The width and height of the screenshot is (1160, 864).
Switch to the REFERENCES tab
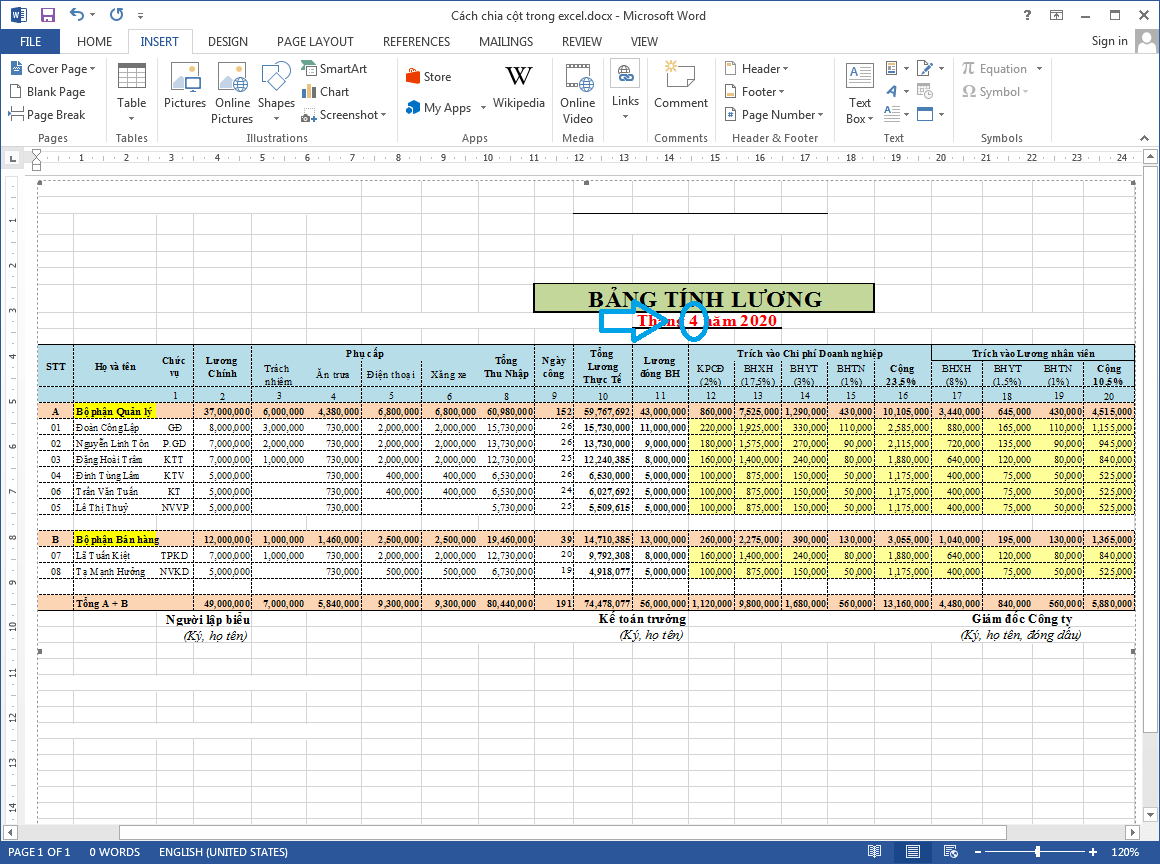pos(417,41)
